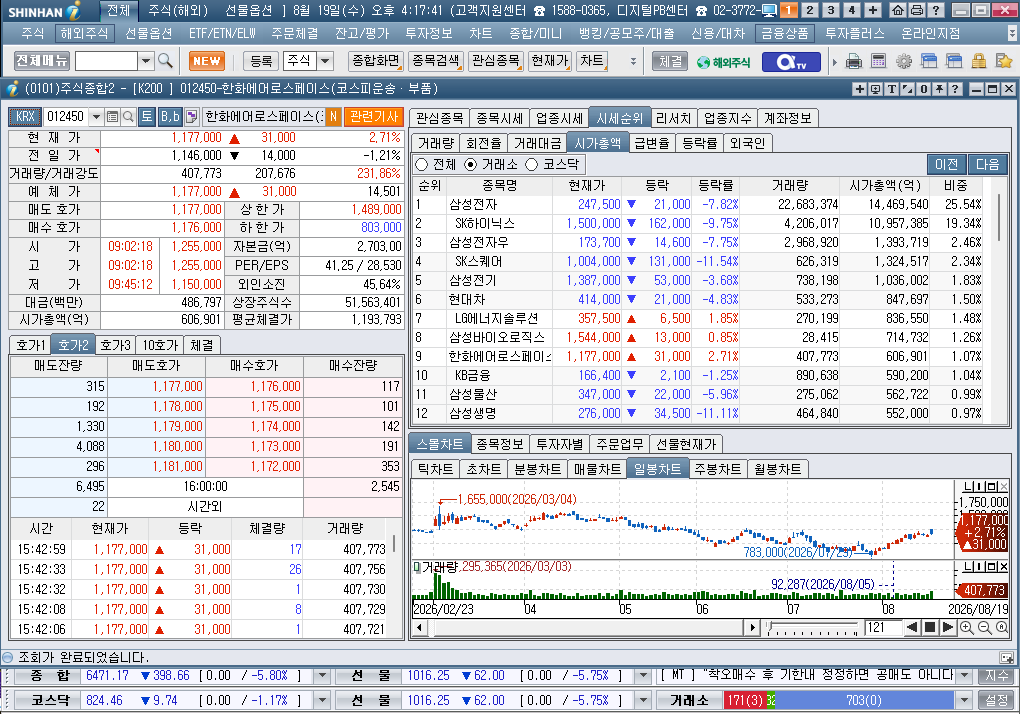Toggle the KRX exchange button
The image size is (1020, 714).
[25, 117]
